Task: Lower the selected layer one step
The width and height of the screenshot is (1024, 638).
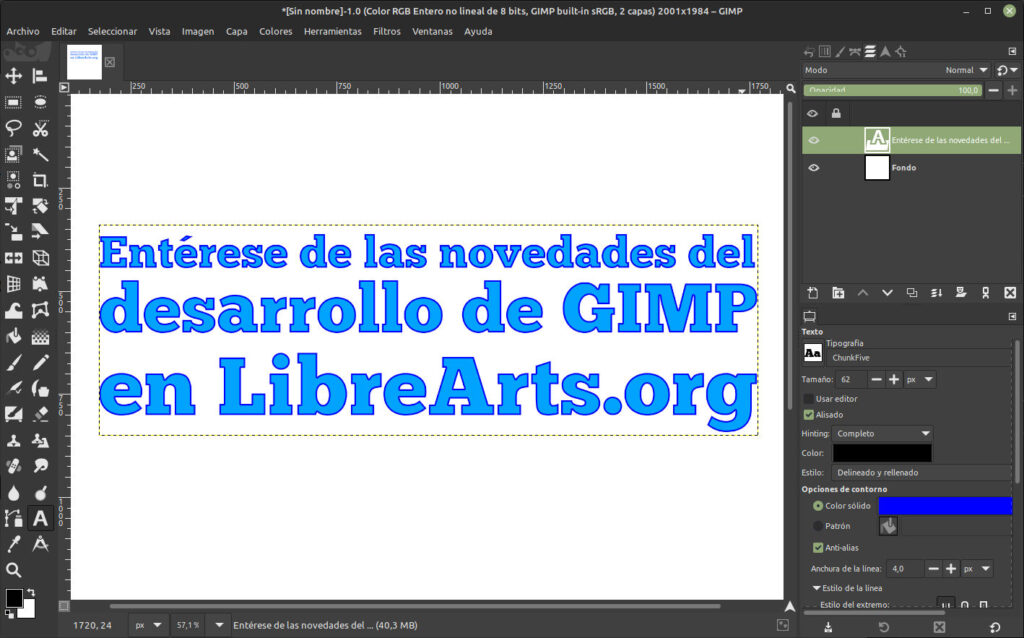Action: 887,293
